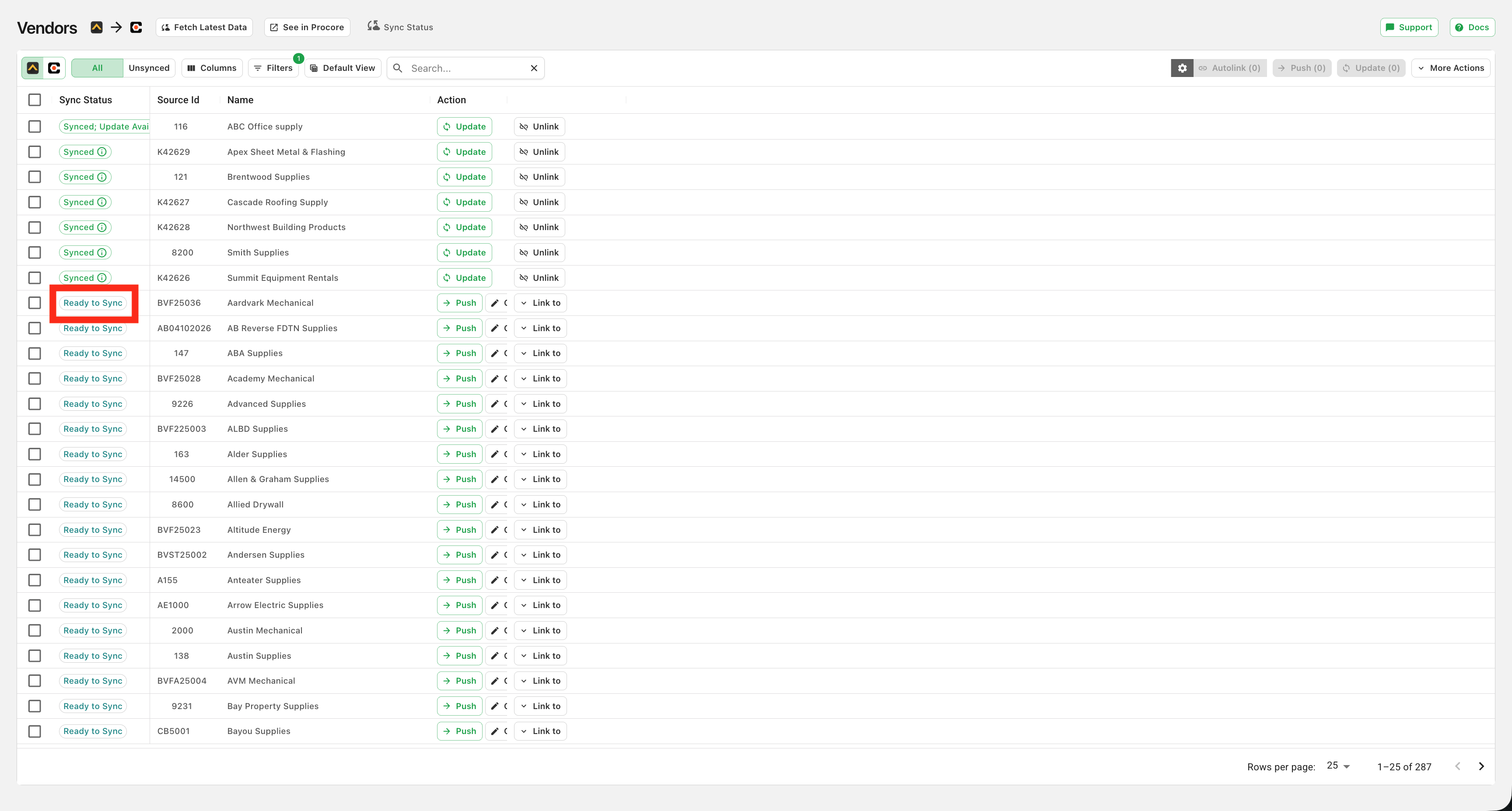This screenshot has height=811, width=1512.
Task: Open the More Actions dropdown
Action: click(1450, 68)
